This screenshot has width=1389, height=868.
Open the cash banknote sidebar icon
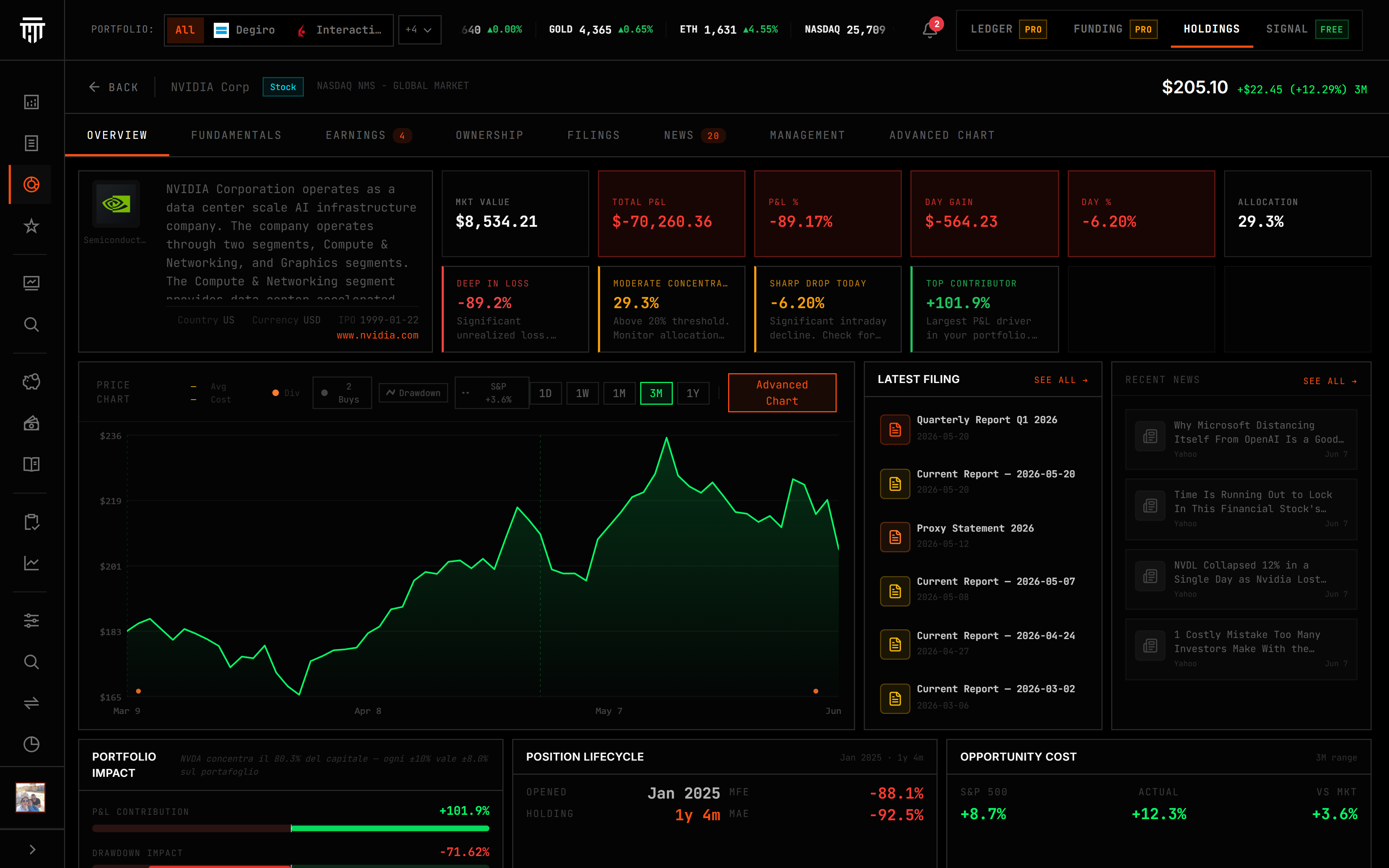click(x=31, y=423)
